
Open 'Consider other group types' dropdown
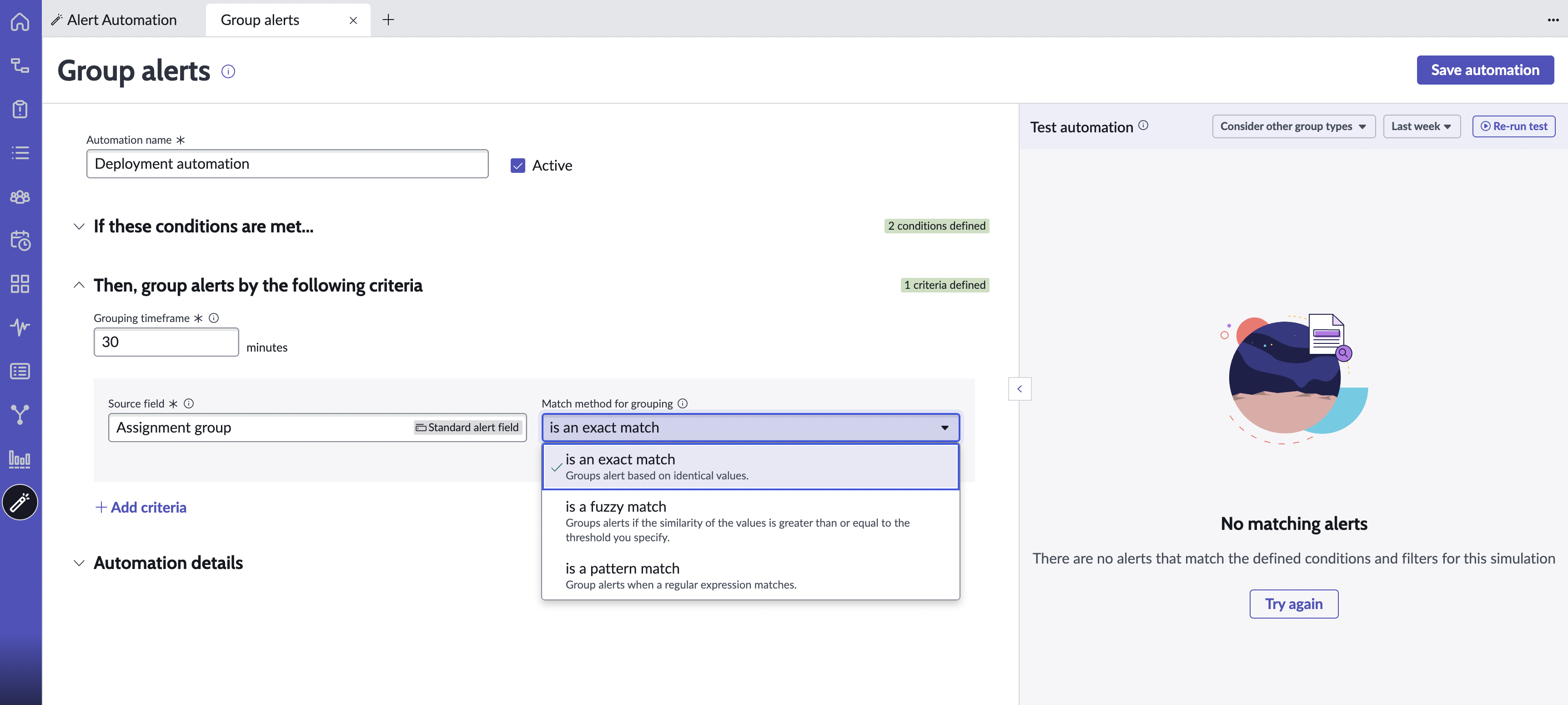coord(1293,126)
